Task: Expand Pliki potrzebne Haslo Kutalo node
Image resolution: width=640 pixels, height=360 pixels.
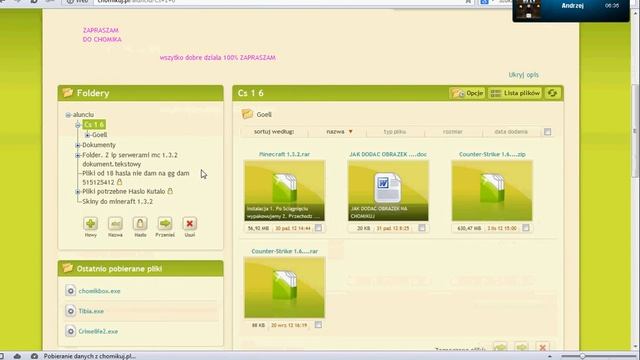Action: pos(78,191)
